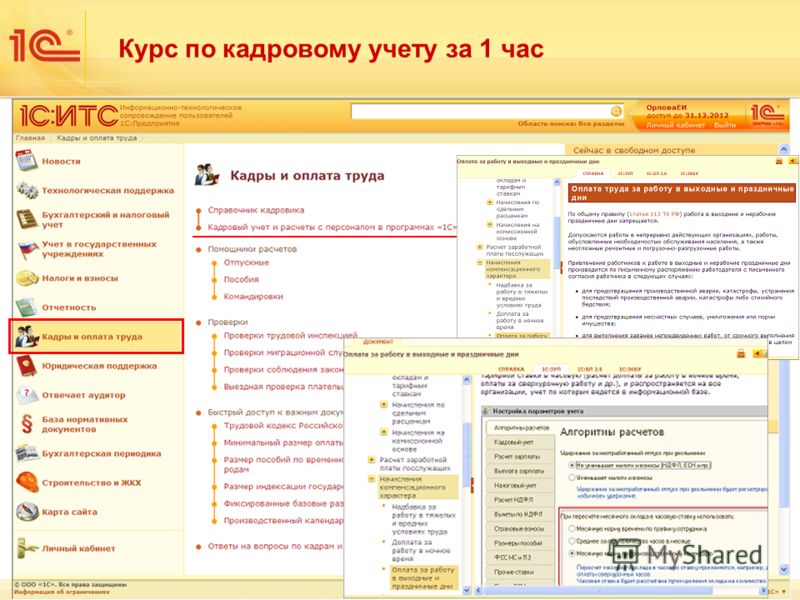800x600 pixels.
Task: Expand Начисления на комиссионной основе in the 1С:ЗУП window tree
Action: pos(384,432)
